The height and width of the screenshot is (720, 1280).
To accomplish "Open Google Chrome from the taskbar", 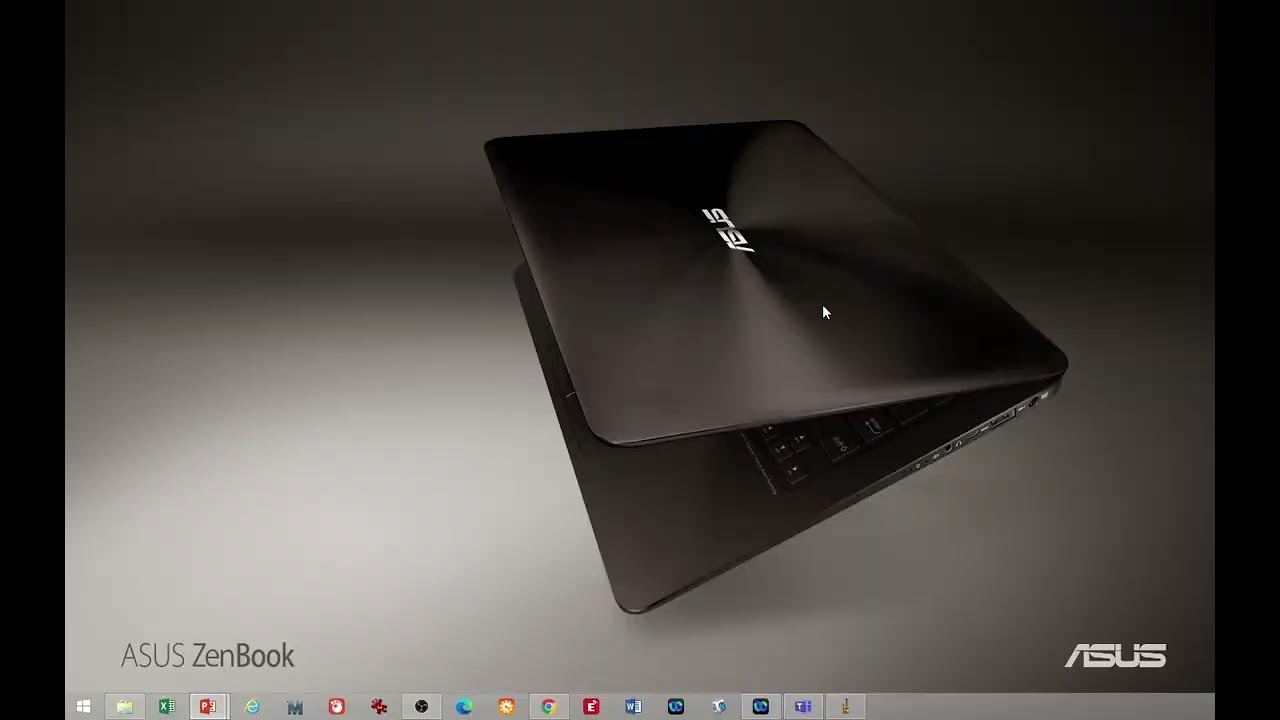I will pyautogui.click(x=548, y=707).
